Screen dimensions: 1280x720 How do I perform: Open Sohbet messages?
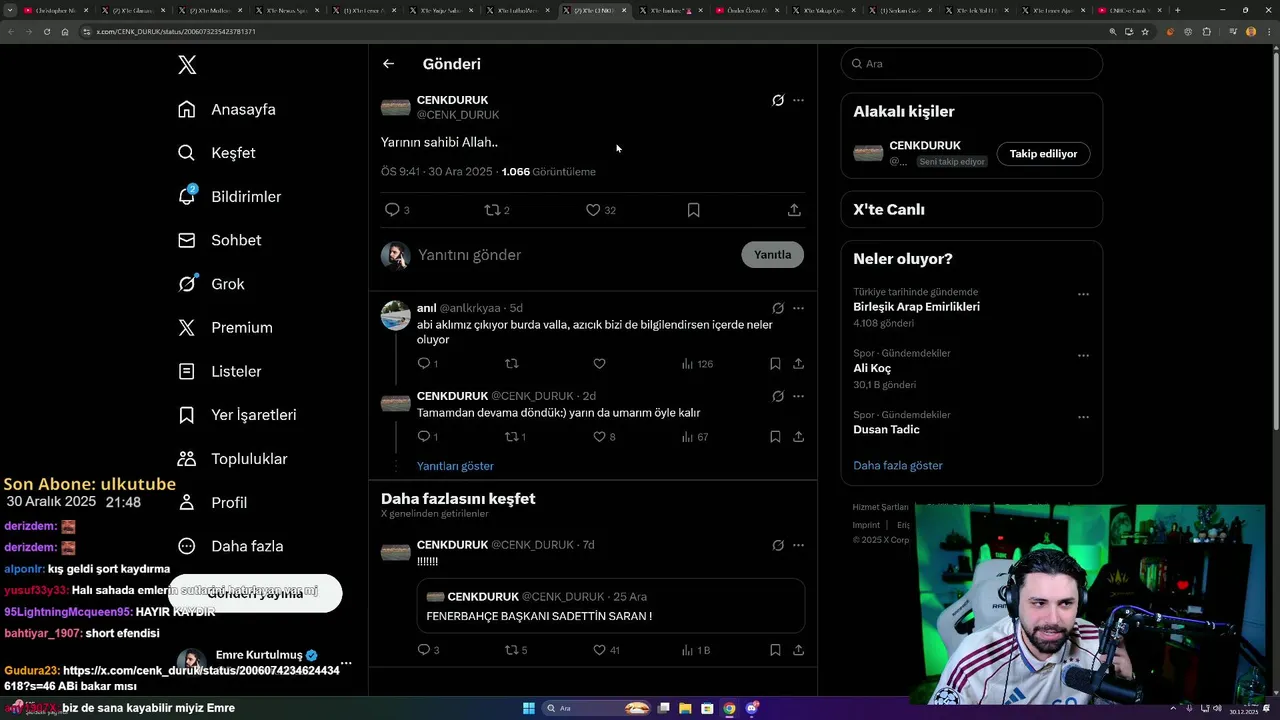(219, 240)
